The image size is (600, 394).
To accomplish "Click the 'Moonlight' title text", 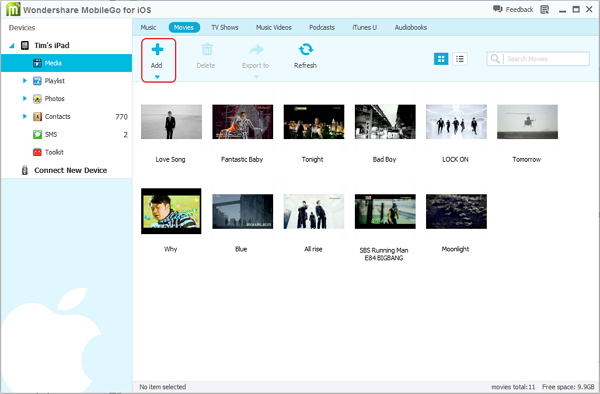I will [455, 249].
